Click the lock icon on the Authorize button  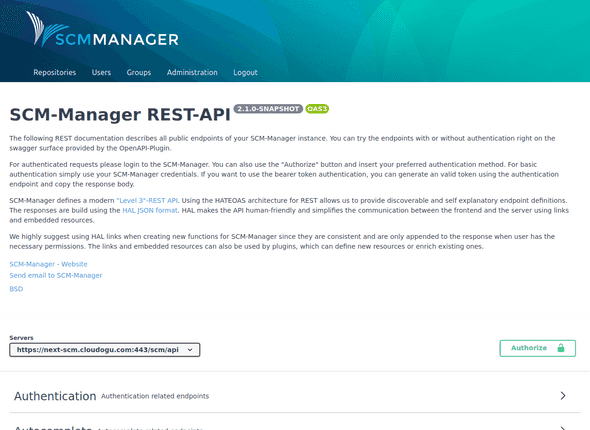(x=561, y=348)
